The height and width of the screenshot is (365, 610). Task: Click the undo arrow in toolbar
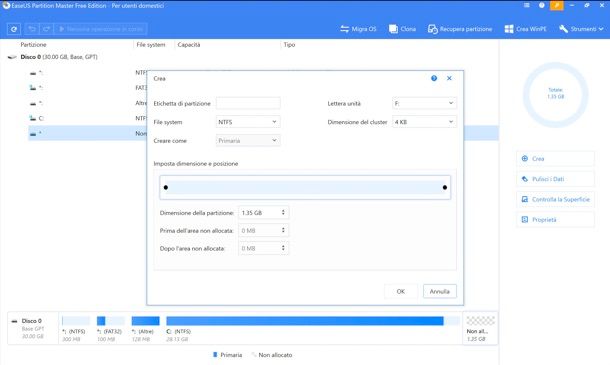click(x=32, y=29)
